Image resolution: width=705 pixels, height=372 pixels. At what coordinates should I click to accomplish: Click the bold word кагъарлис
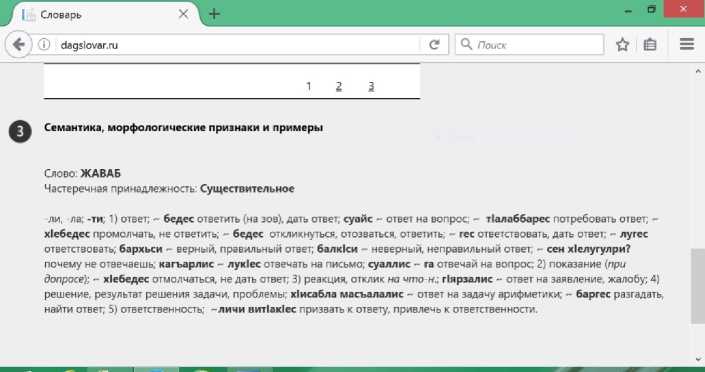tap(186, 264)
